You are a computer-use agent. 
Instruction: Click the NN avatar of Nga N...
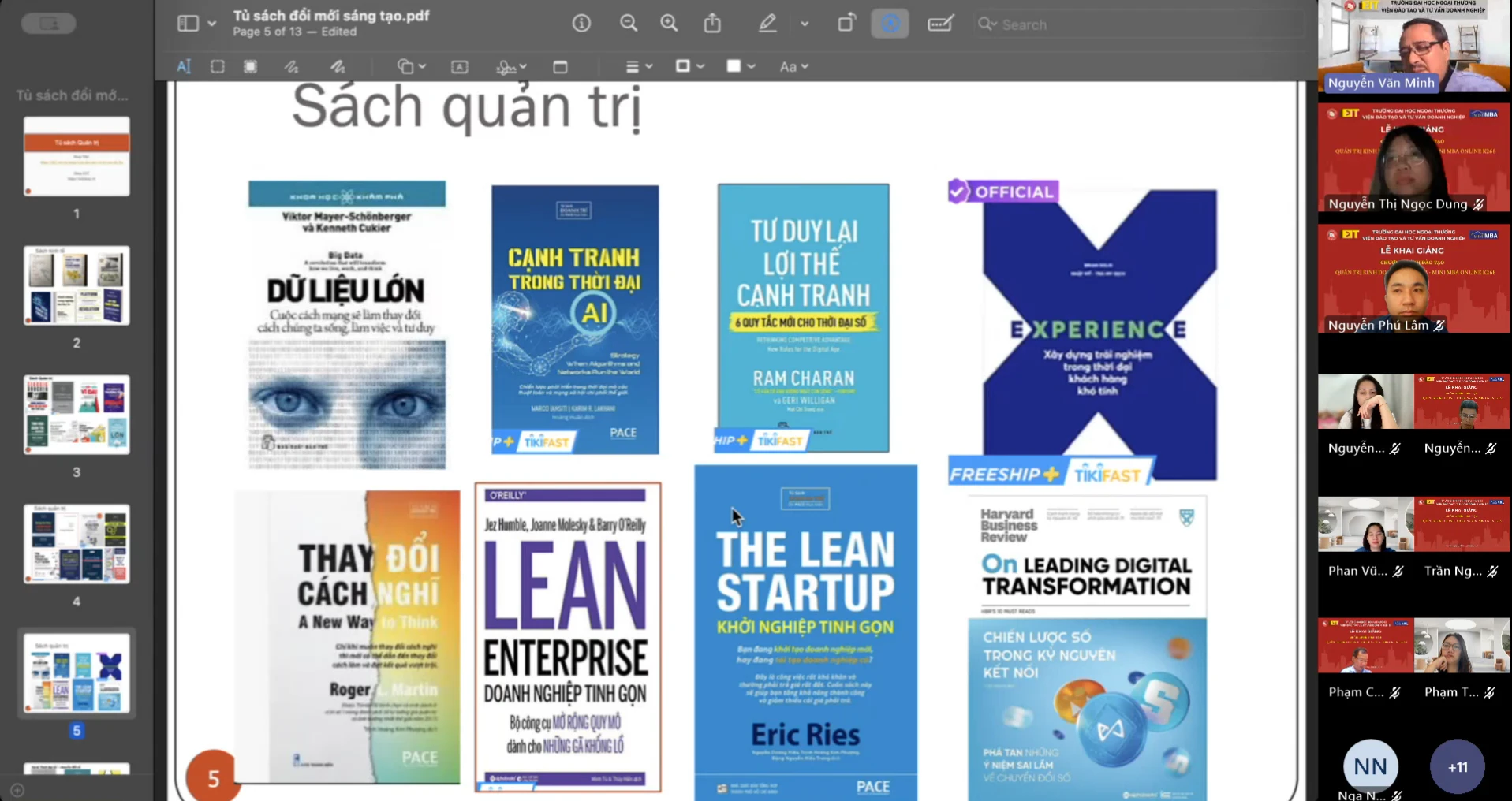(x=1370, y=766)
